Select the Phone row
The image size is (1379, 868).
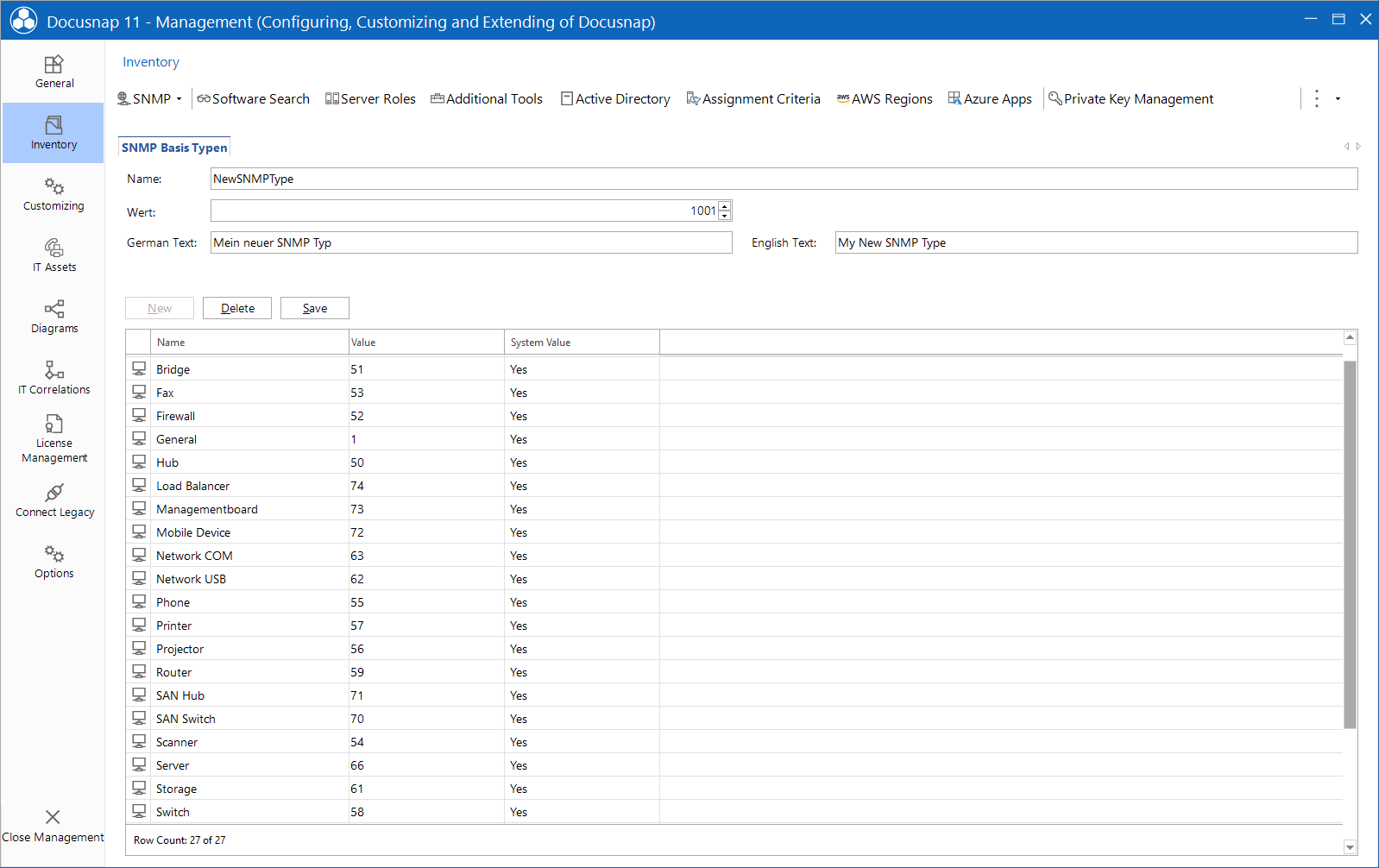coord(734,602)
